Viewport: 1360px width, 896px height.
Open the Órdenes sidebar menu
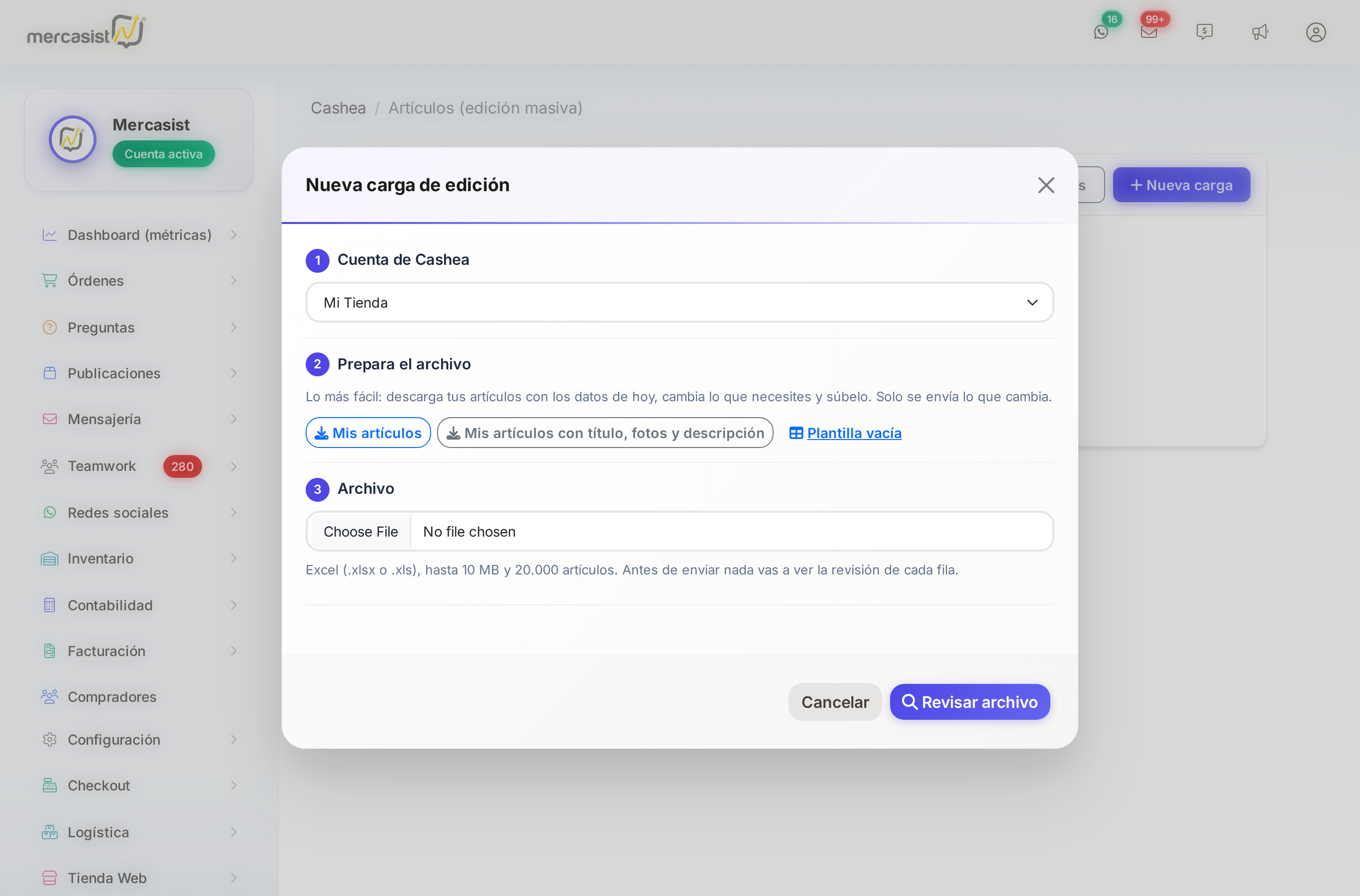tap(139, 281)
